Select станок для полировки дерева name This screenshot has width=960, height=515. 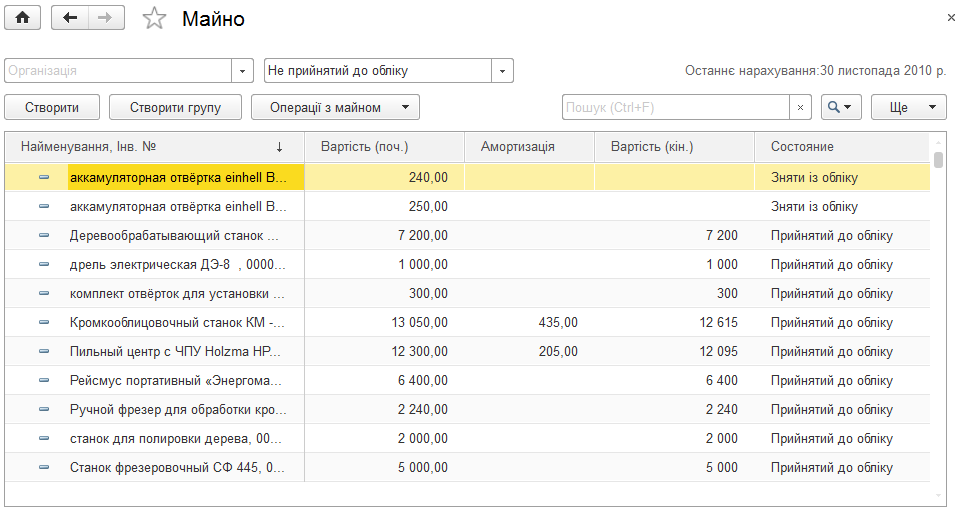point(176,438)
